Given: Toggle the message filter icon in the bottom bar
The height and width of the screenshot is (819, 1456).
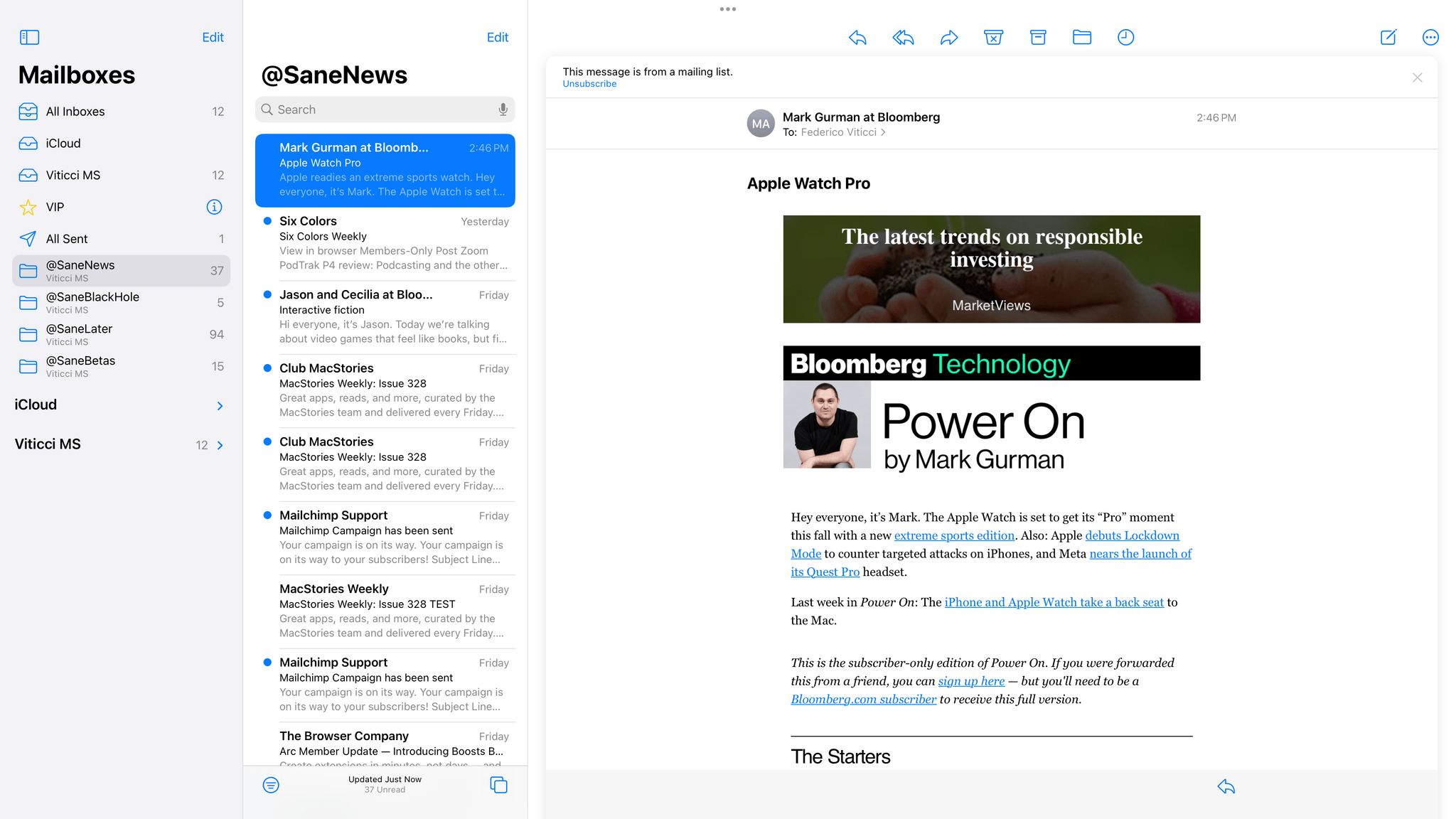Looking at the screenshot, I should tap(271, 785).
